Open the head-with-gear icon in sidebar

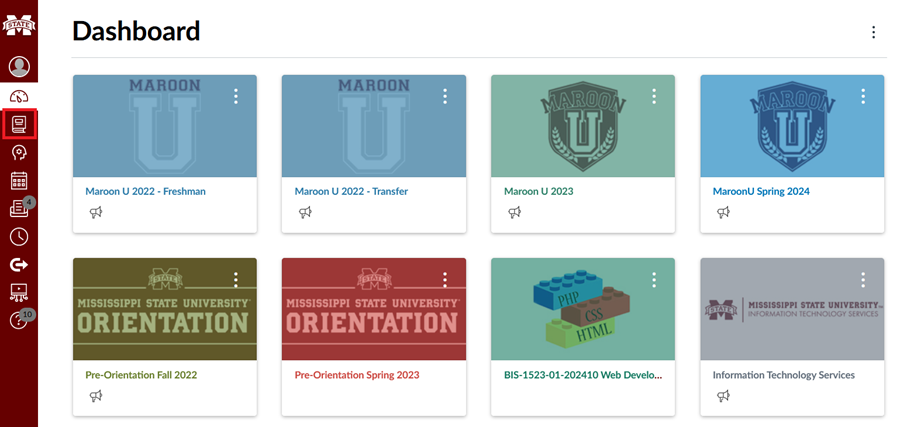(19, 153)
